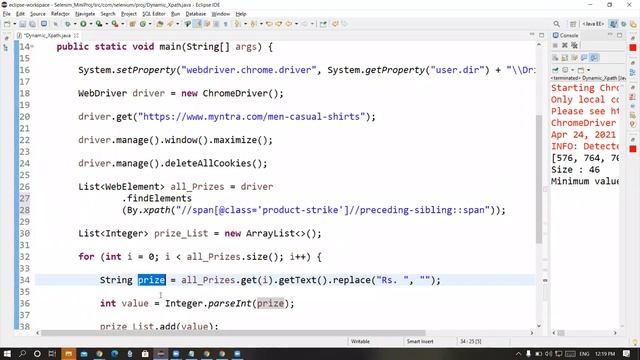The width and height of the screenshot is (640, 360).
Task: Click the Forward navigation arrow icon
Action: [x=304, y=24]
